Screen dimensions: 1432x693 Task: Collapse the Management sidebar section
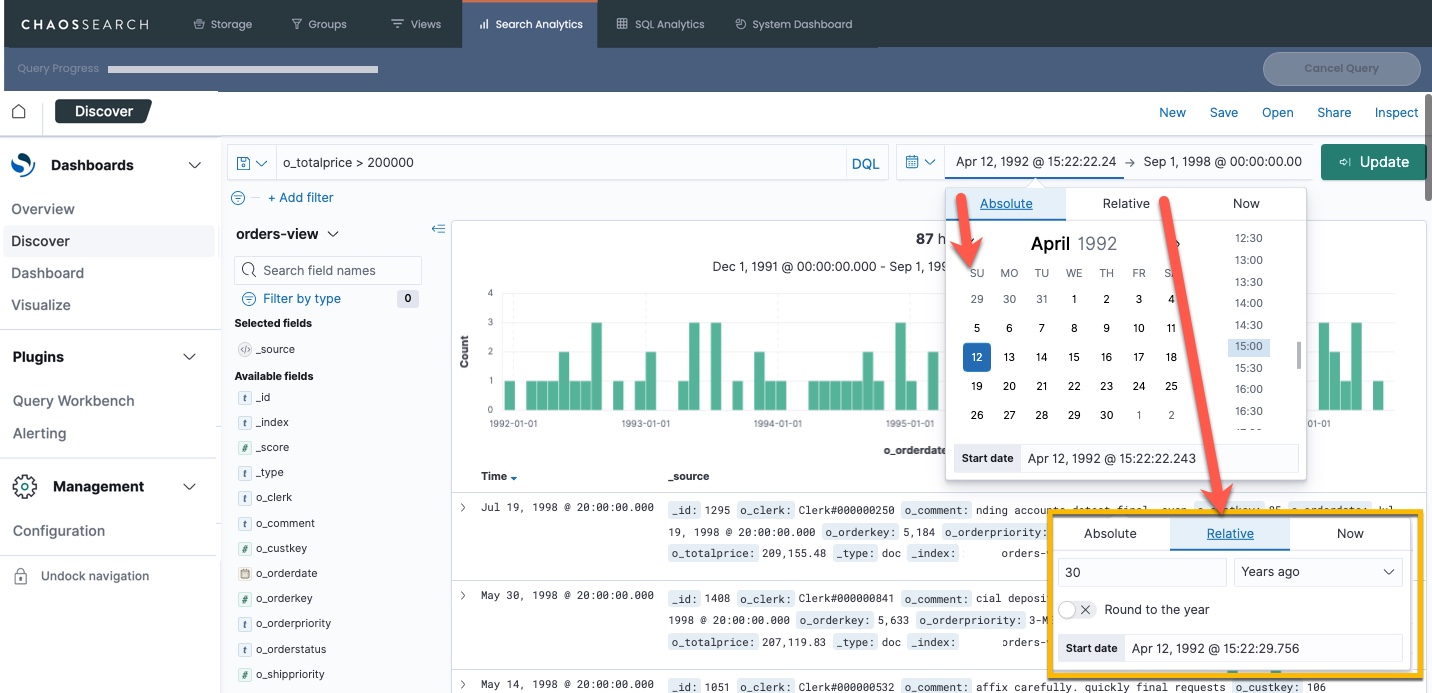coord(190,487)
